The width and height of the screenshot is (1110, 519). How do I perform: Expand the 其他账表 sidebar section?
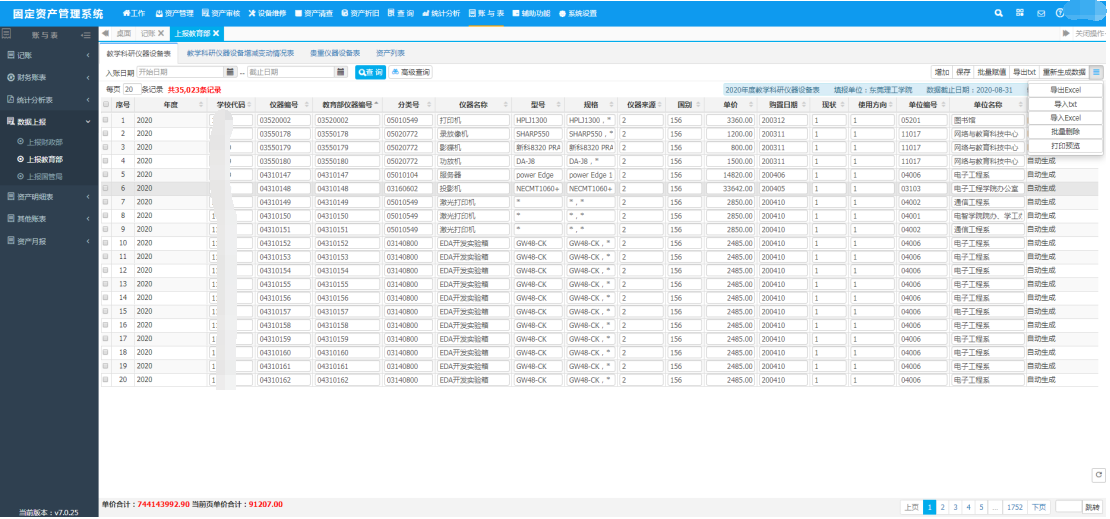point(49,219)
